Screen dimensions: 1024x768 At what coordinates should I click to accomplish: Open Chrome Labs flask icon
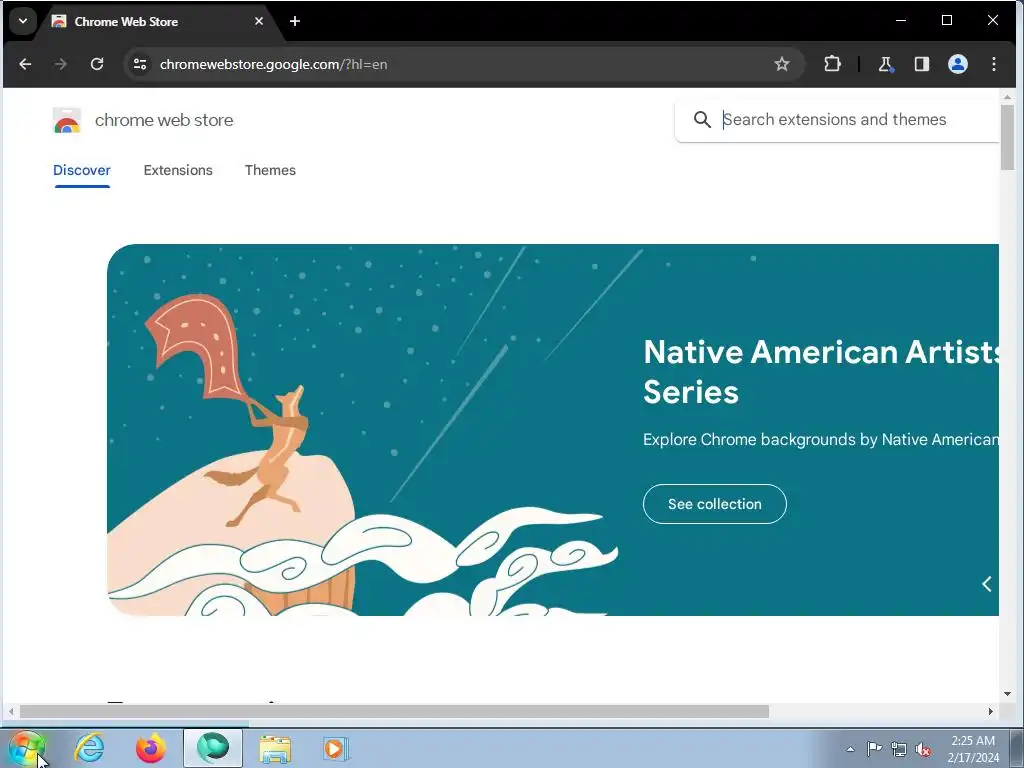pos(886,64)
